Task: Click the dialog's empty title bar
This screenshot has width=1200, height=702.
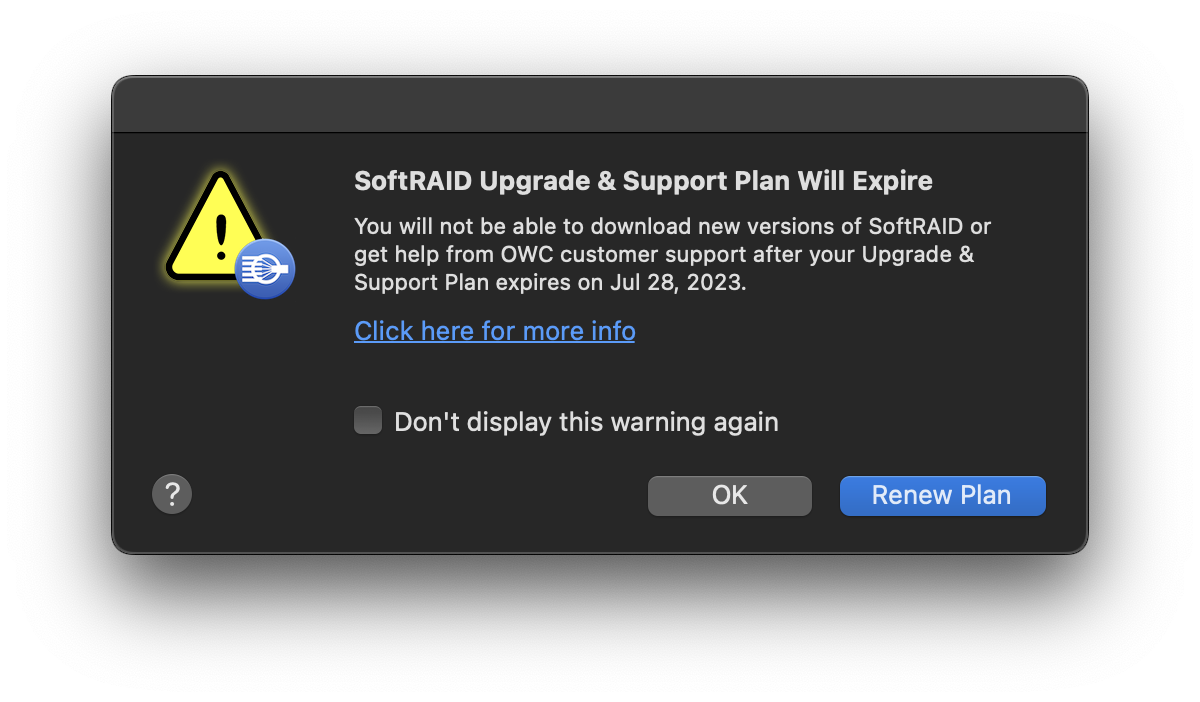Action: point(600,105)
